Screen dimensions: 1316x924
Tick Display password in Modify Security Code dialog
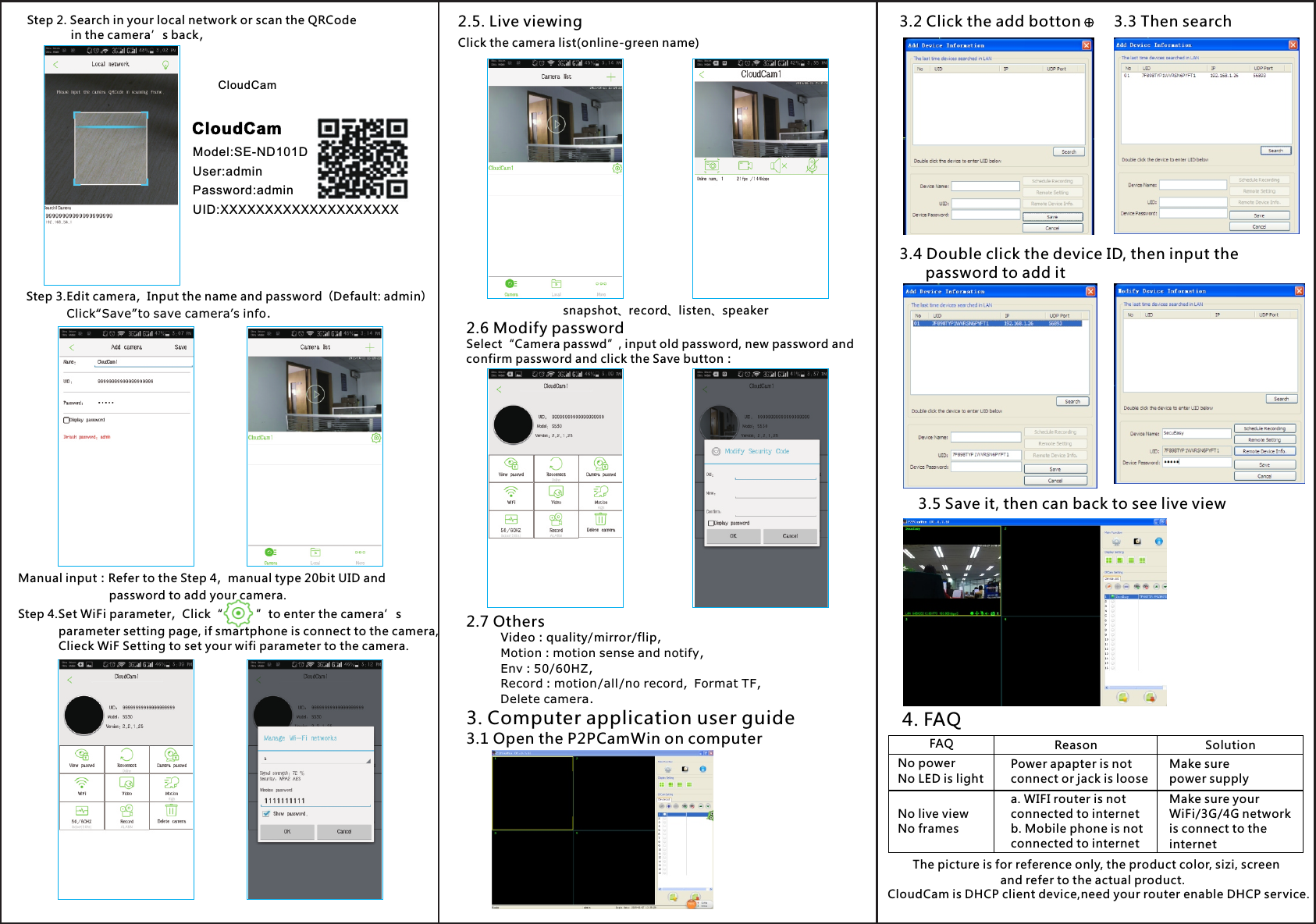tap(711, 523)
